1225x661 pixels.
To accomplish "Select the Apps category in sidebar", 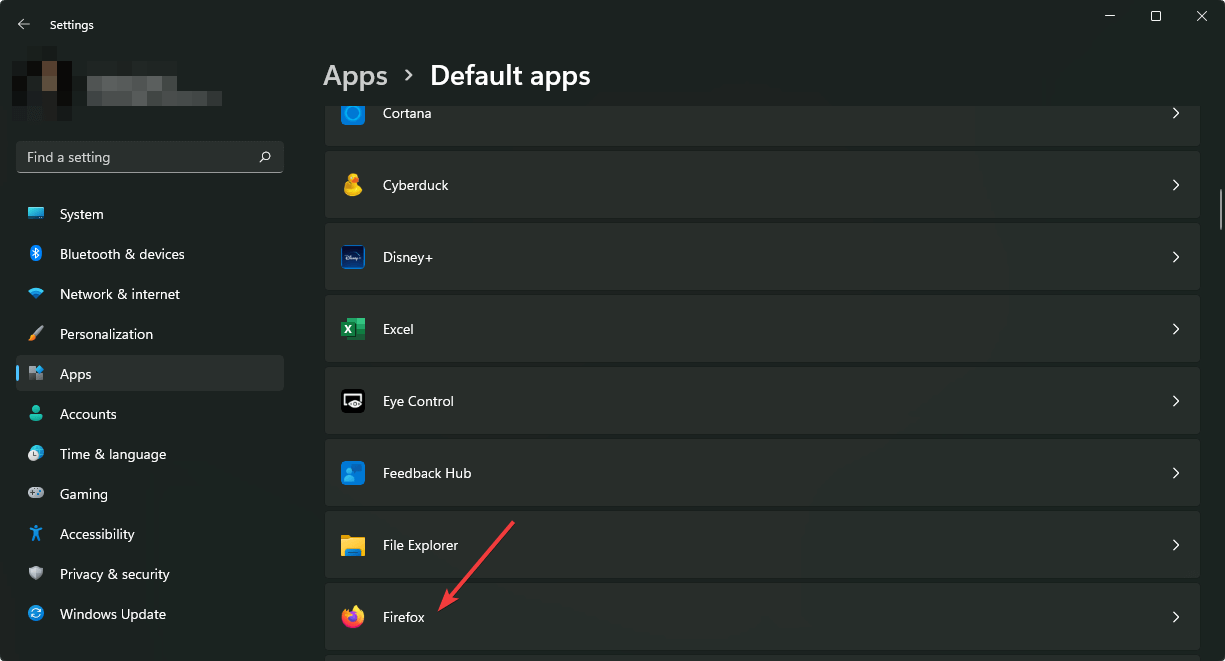I will 150,374.
